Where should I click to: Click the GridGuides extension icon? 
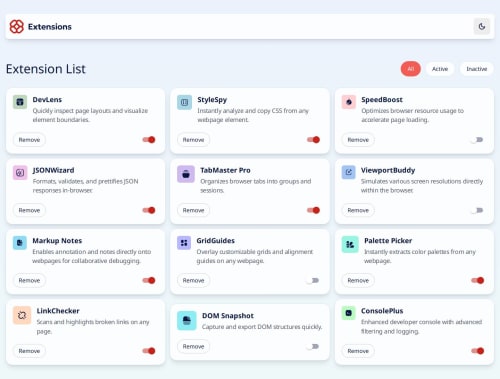pyautogui.click(x=184, y=243)
